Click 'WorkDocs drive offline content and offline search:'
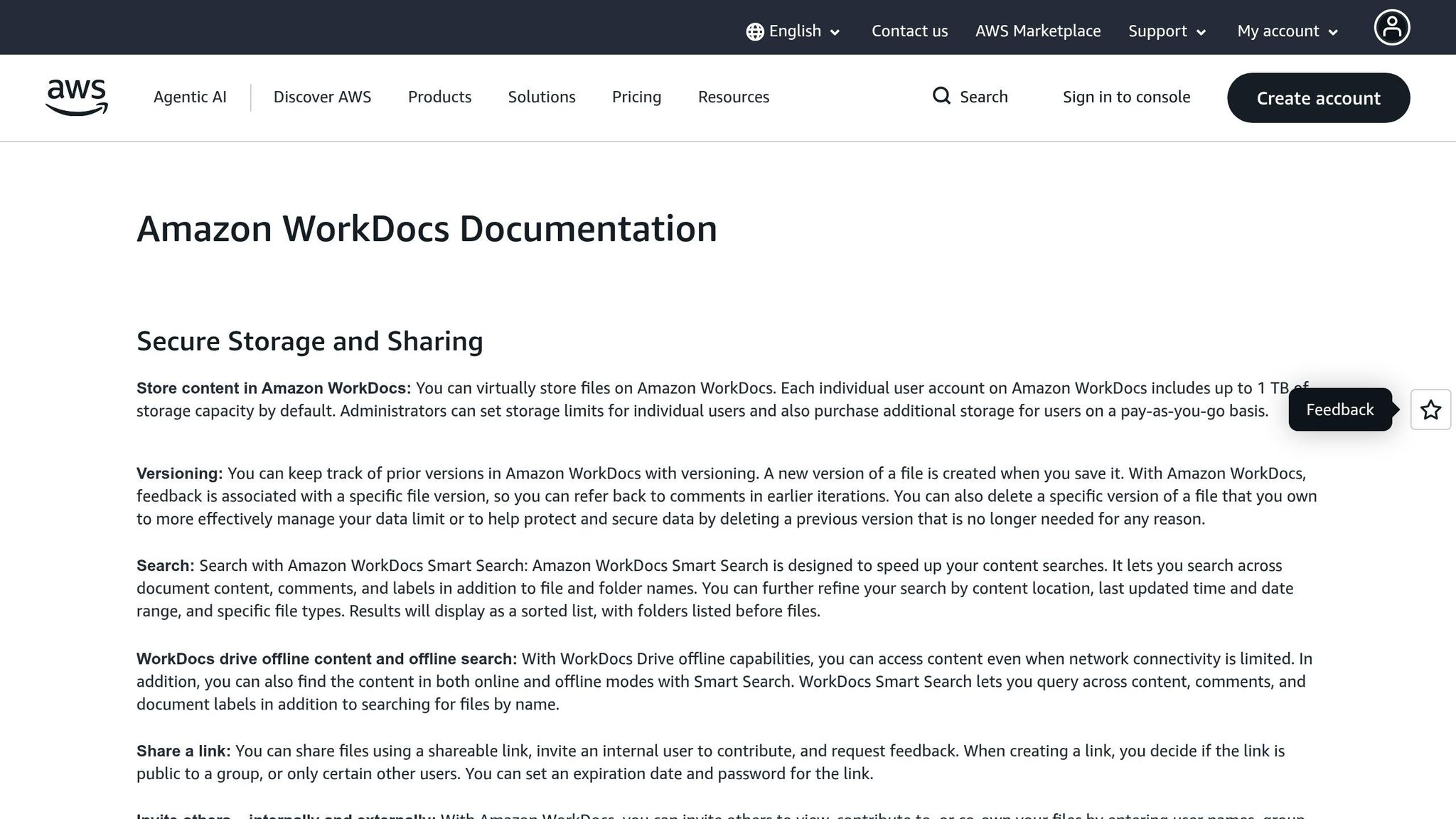This screenshot has height=819, width=1456. click(x=327, y=659)
